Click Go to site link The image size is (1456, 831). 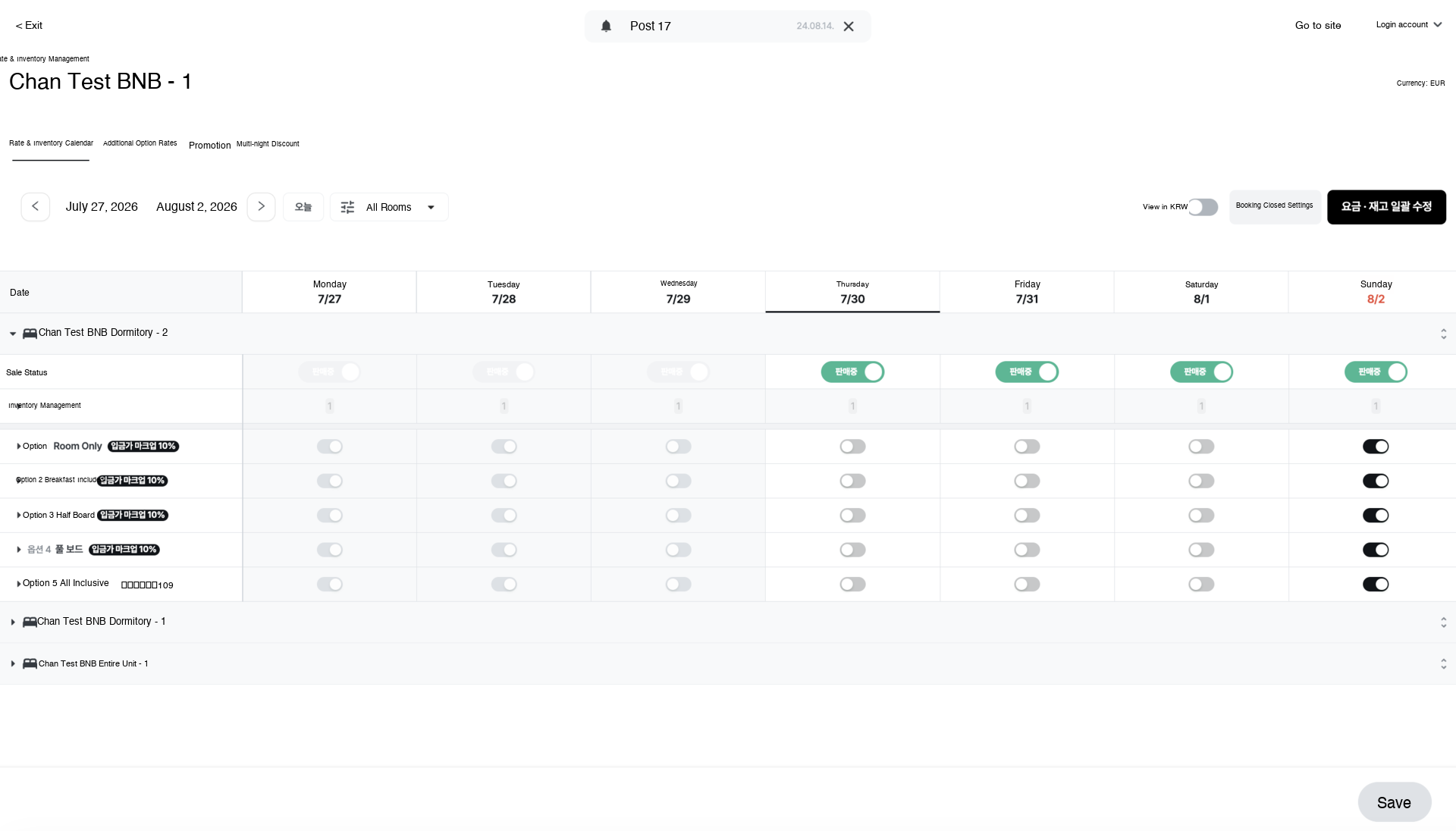coord(1318,26)
